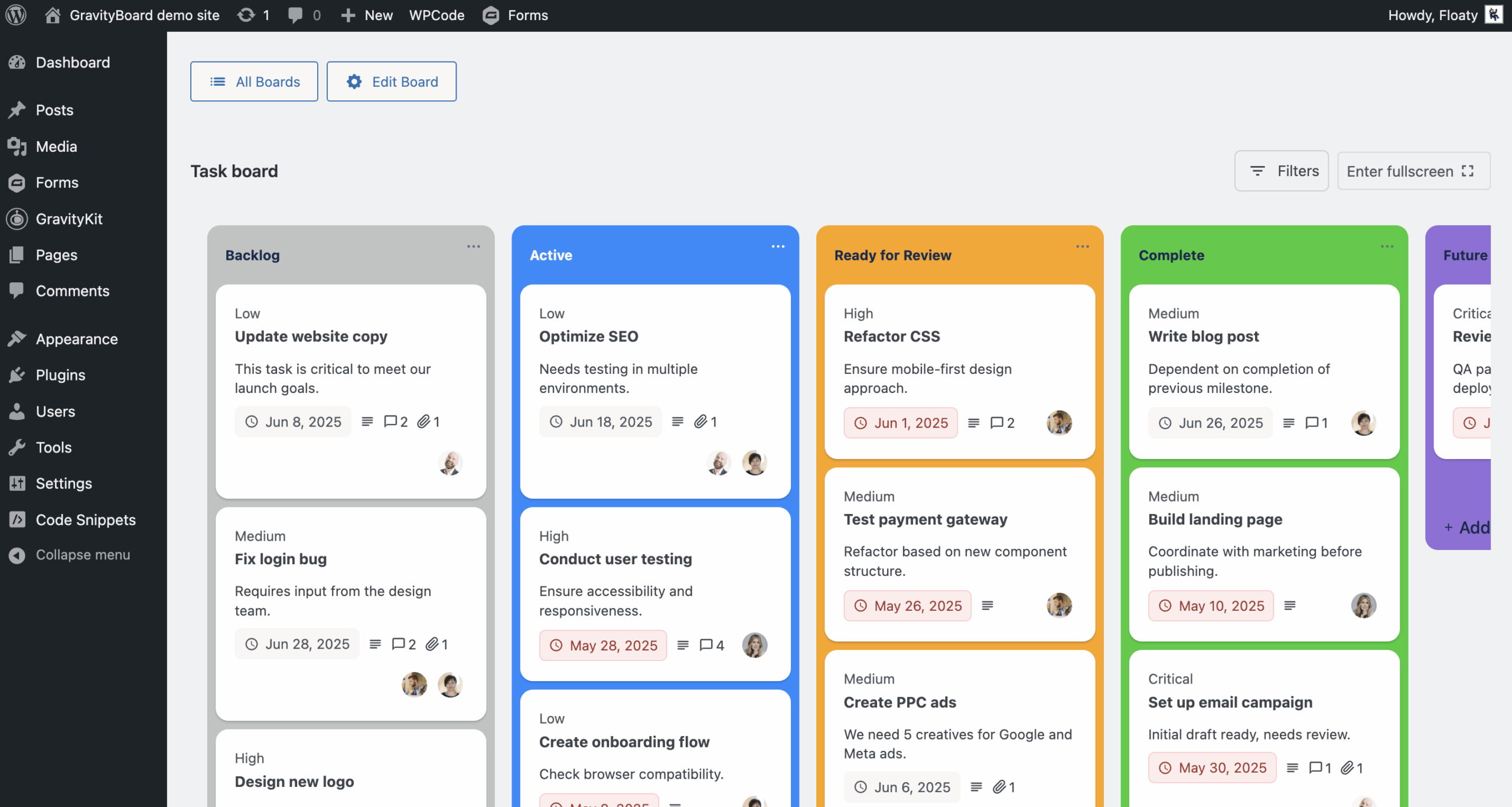Click Enter fullscreen button
Viewport: 1512px width, 807px height.
1413,171
